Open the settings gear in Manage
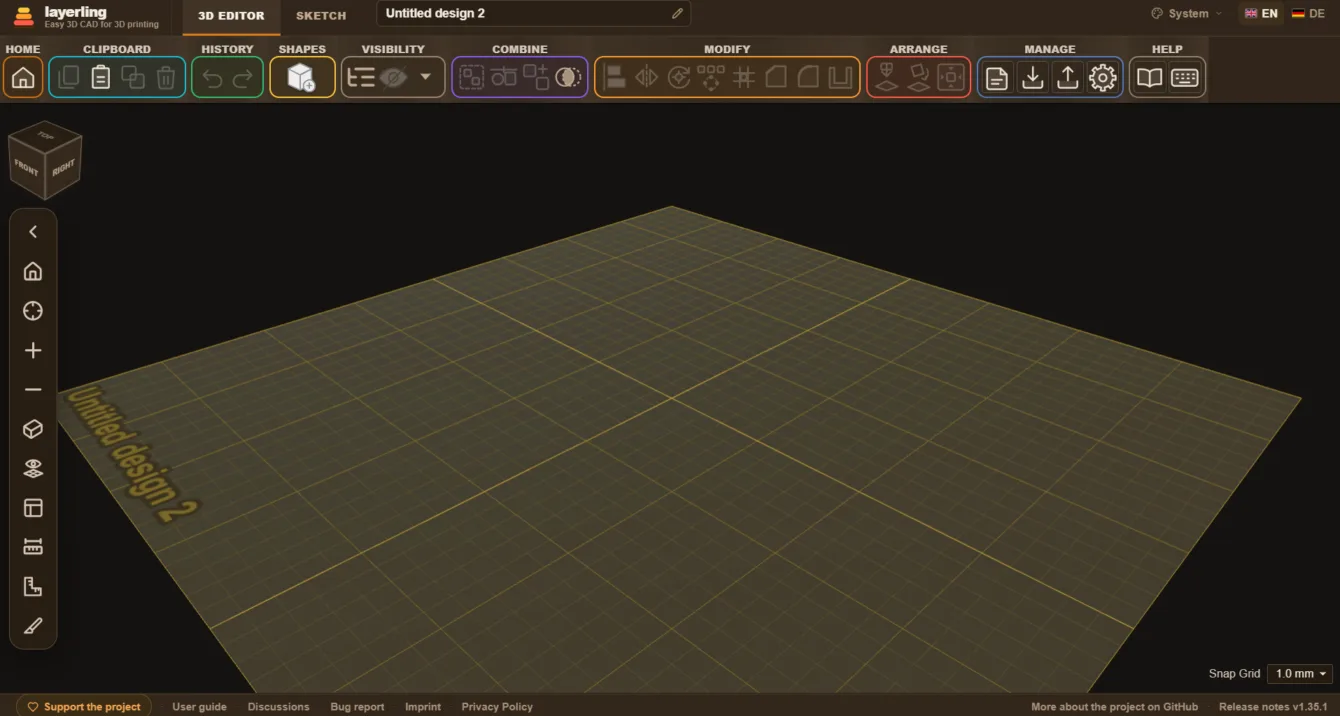Screen dimensions: 1340x716 click(1103, 77)
